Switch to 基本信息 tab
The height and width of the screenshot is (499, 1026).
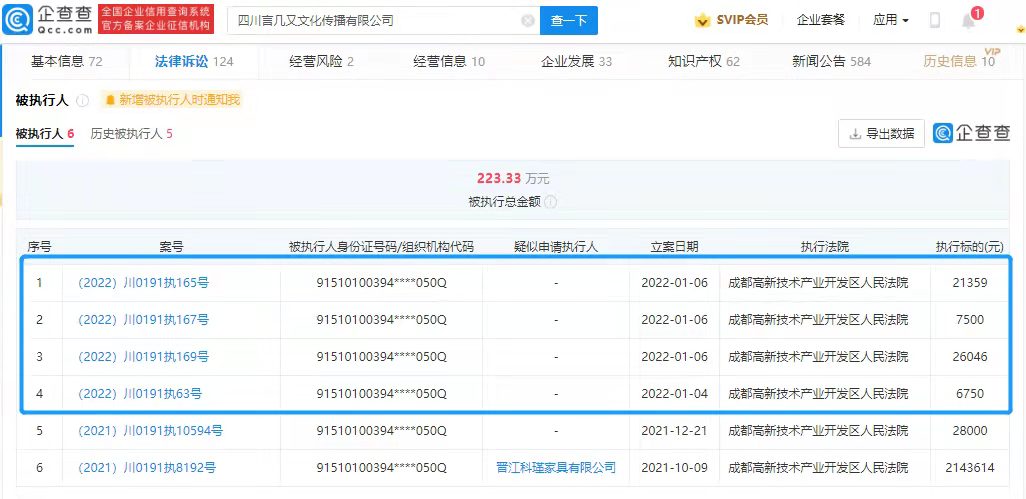[67, 61]
